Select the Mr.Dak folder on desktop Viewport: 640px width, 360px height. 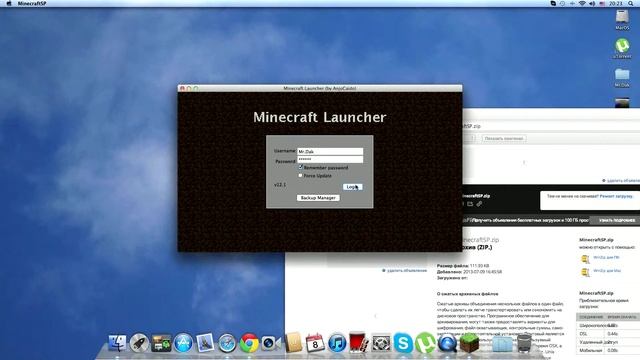622,78
